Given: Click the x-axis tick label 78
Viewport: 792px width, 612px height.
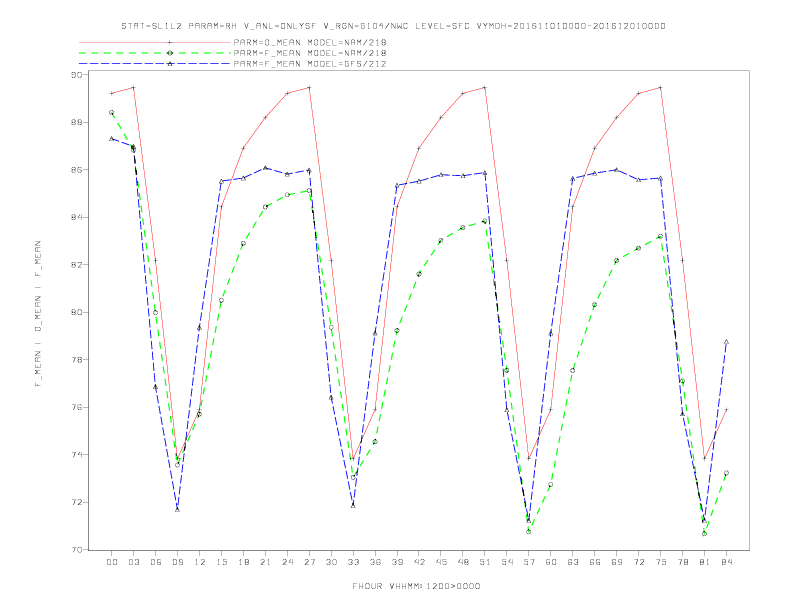Looking at the screenshot, I should pos(683,562).
